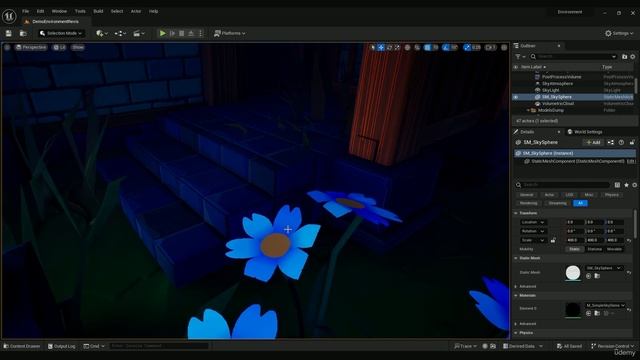Click the viewport layout maximize icon

[x=504, y=47]
